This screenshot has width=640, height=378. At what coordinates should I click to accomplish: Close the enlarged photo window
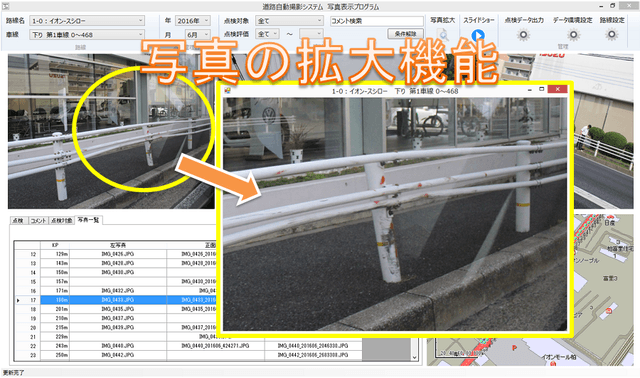coord(557,89)
